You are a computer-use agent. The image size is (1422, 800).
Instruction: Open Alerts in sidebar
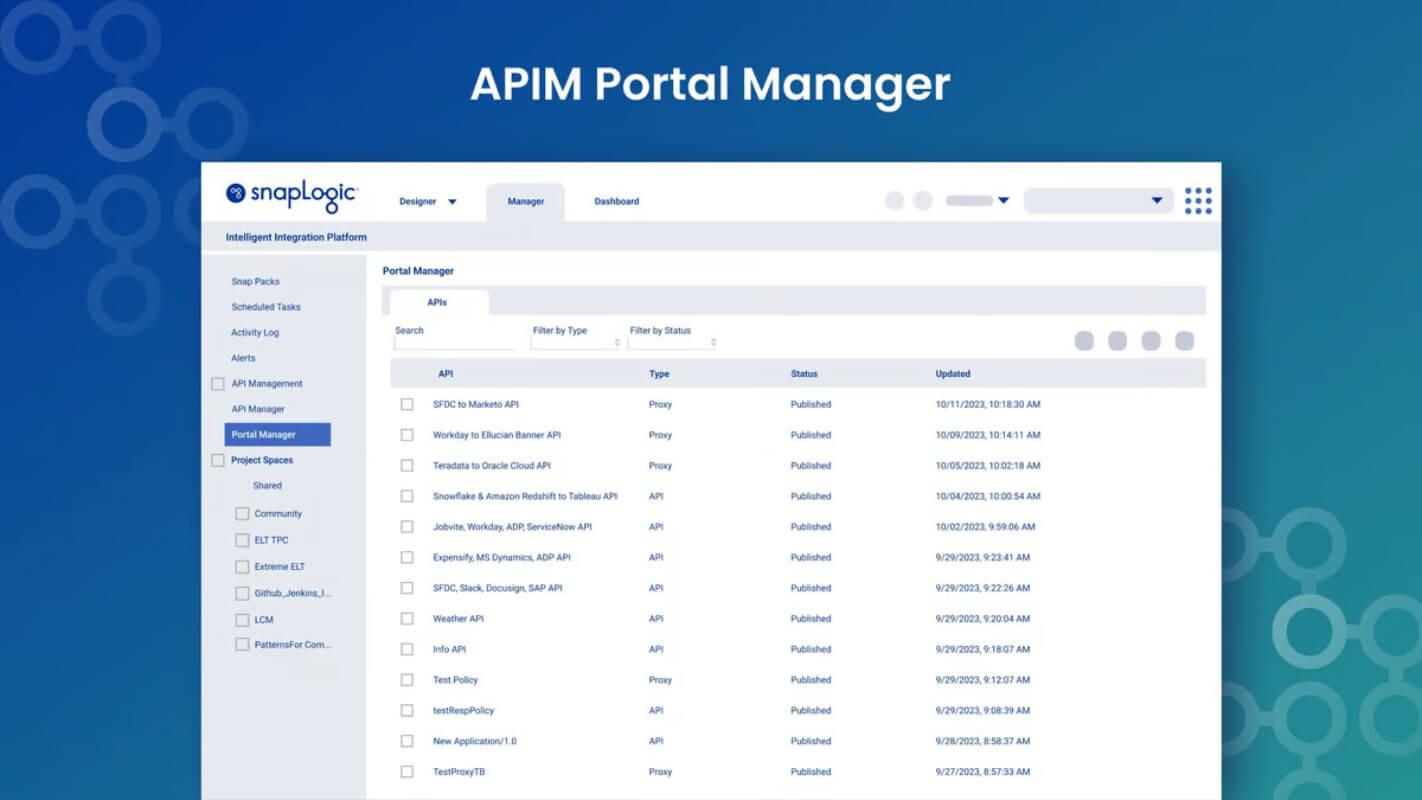click(x=243, y=358)
